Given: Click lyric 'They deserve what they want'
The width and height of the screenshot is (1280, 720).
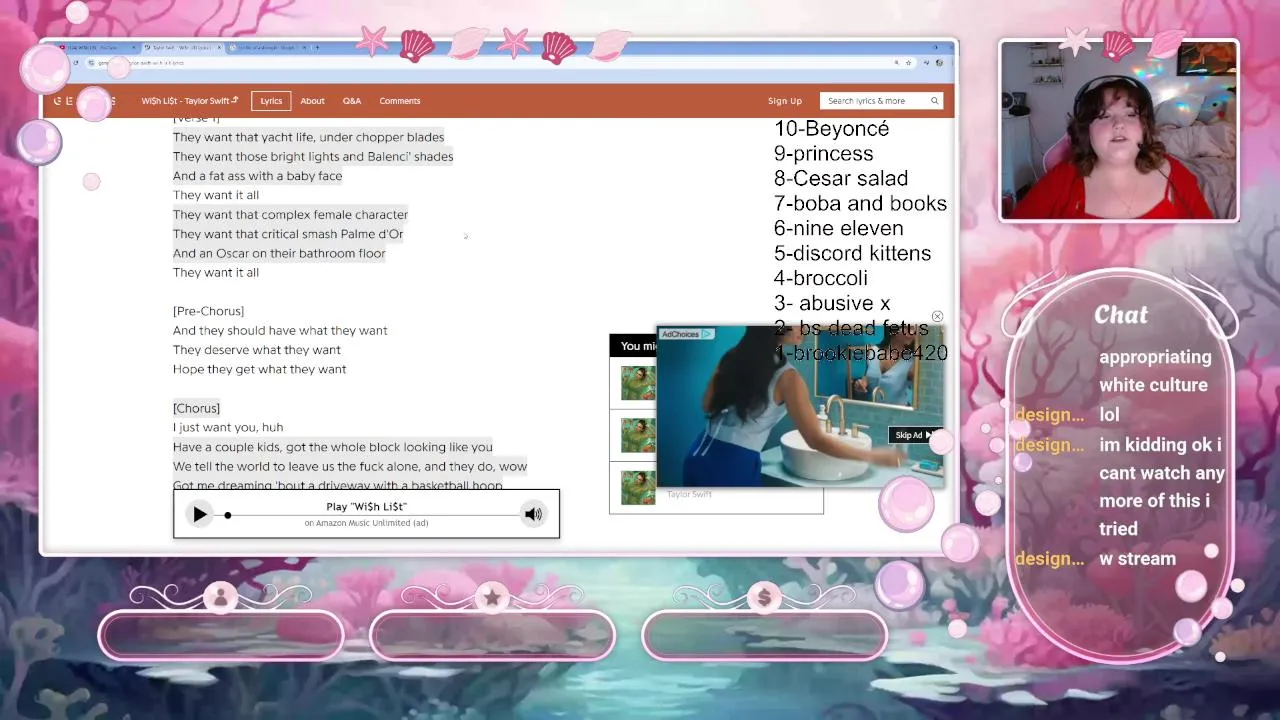Looking at the screenshot, I should coord(257,350).
